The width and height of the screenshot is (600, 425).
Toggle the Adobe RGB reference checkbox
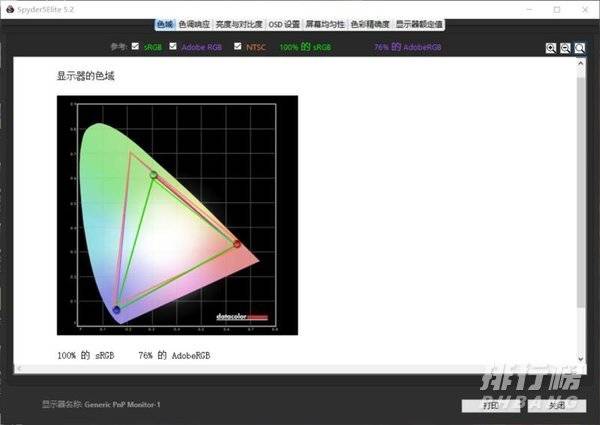[x=173, y=46]
